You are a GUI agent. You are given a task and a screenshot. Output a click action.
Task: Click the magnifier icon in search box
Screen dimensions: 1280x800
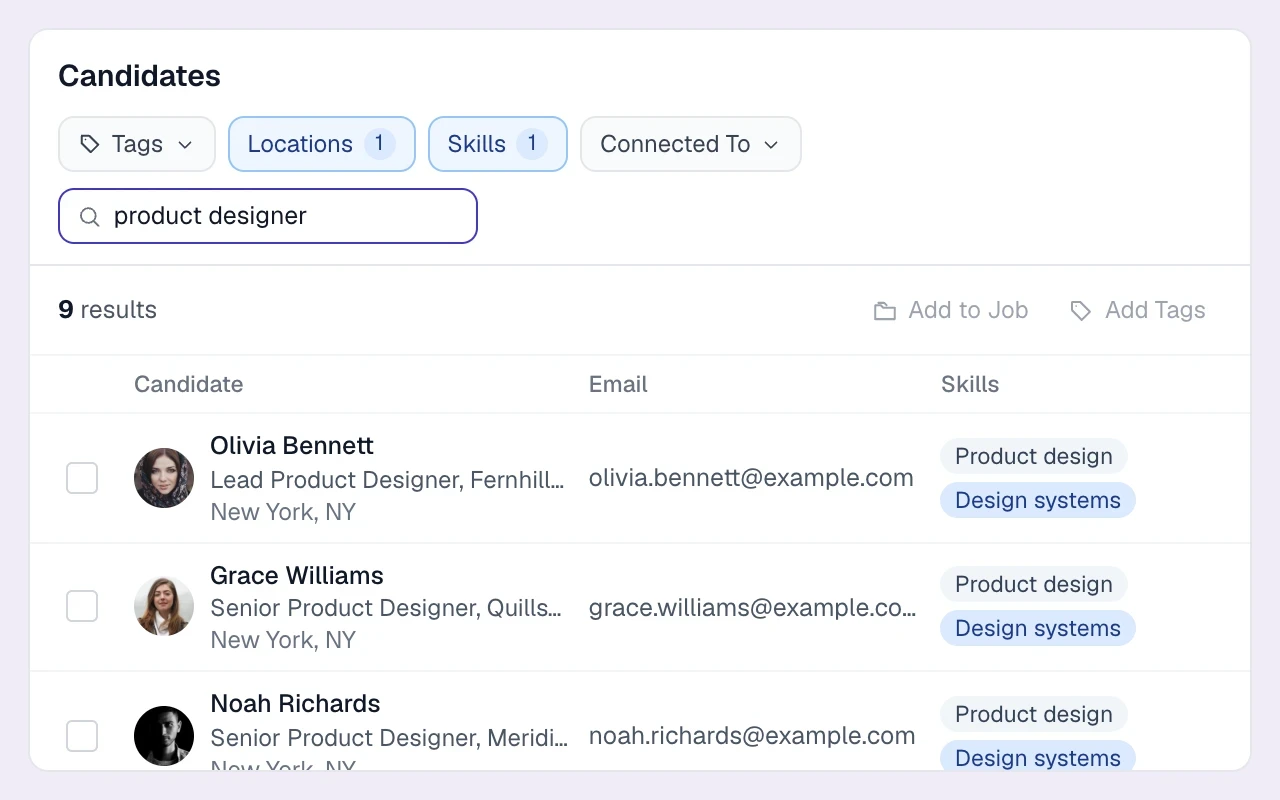pyautogui.click(x=90, y=217)
